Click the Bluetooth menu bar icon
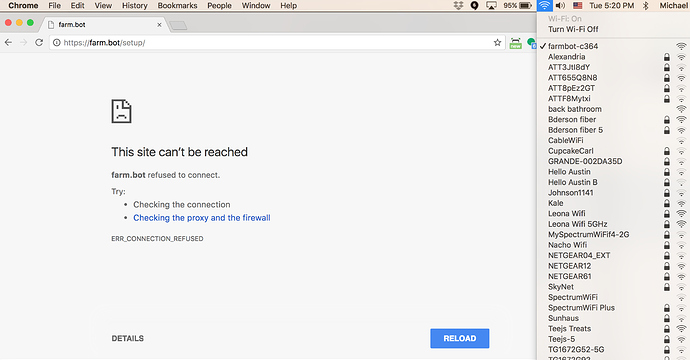 [646, 5]
